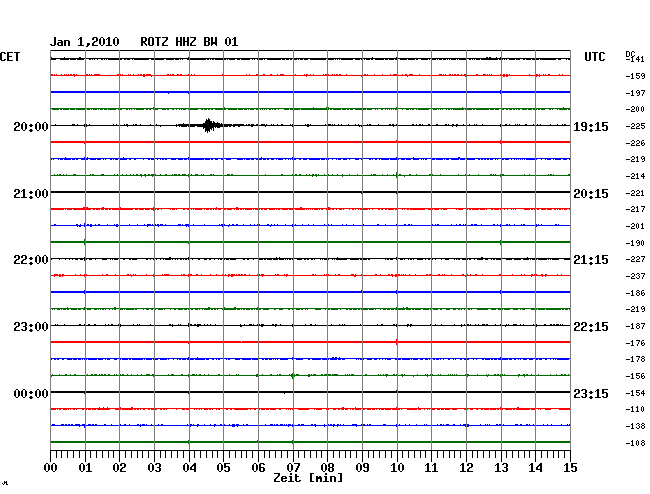Click the 'Zeit [min]' axis title

pos(308,478)
